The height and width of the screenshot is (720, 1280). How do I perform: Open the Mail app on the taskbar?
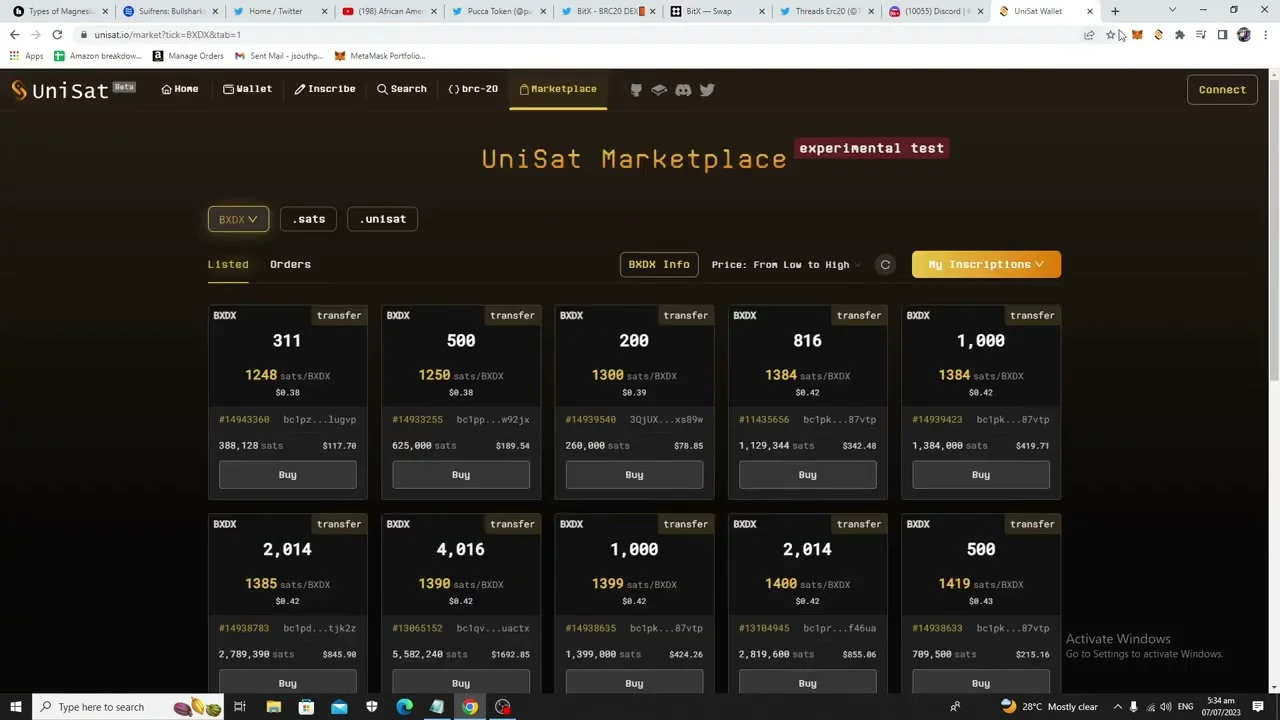click(x=339, y=707)
